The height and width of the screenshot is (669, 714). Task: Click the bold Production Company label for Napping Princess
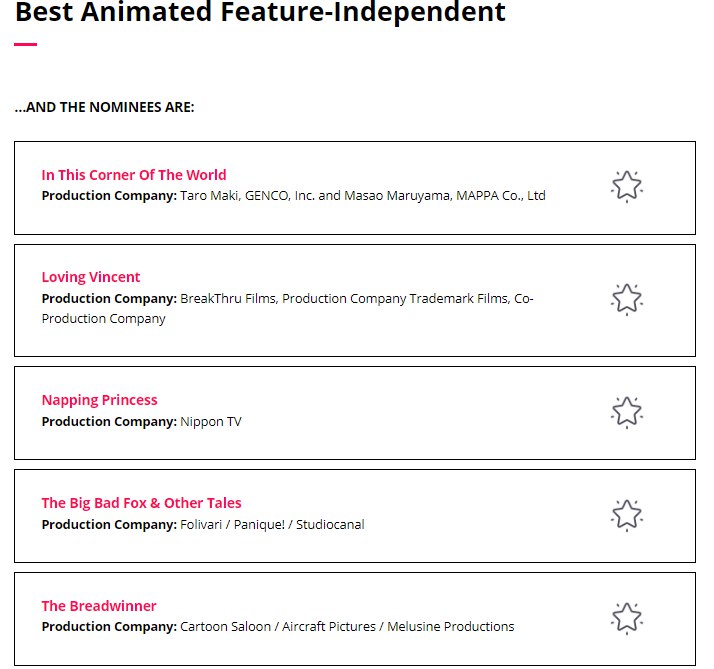click(109, 422)
